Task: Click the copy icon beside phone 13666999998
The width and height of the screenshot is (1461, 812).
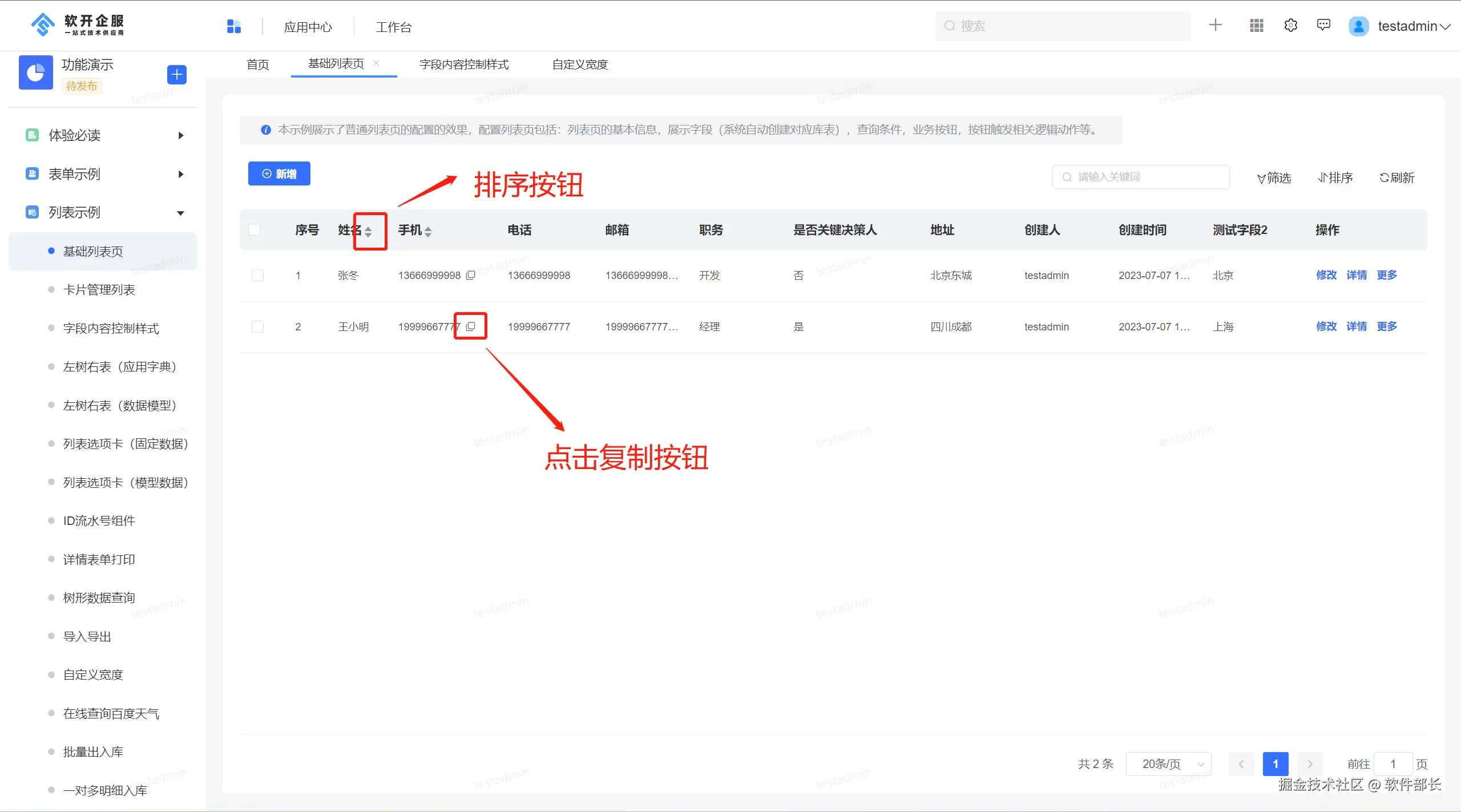Action: pos(470,275)
